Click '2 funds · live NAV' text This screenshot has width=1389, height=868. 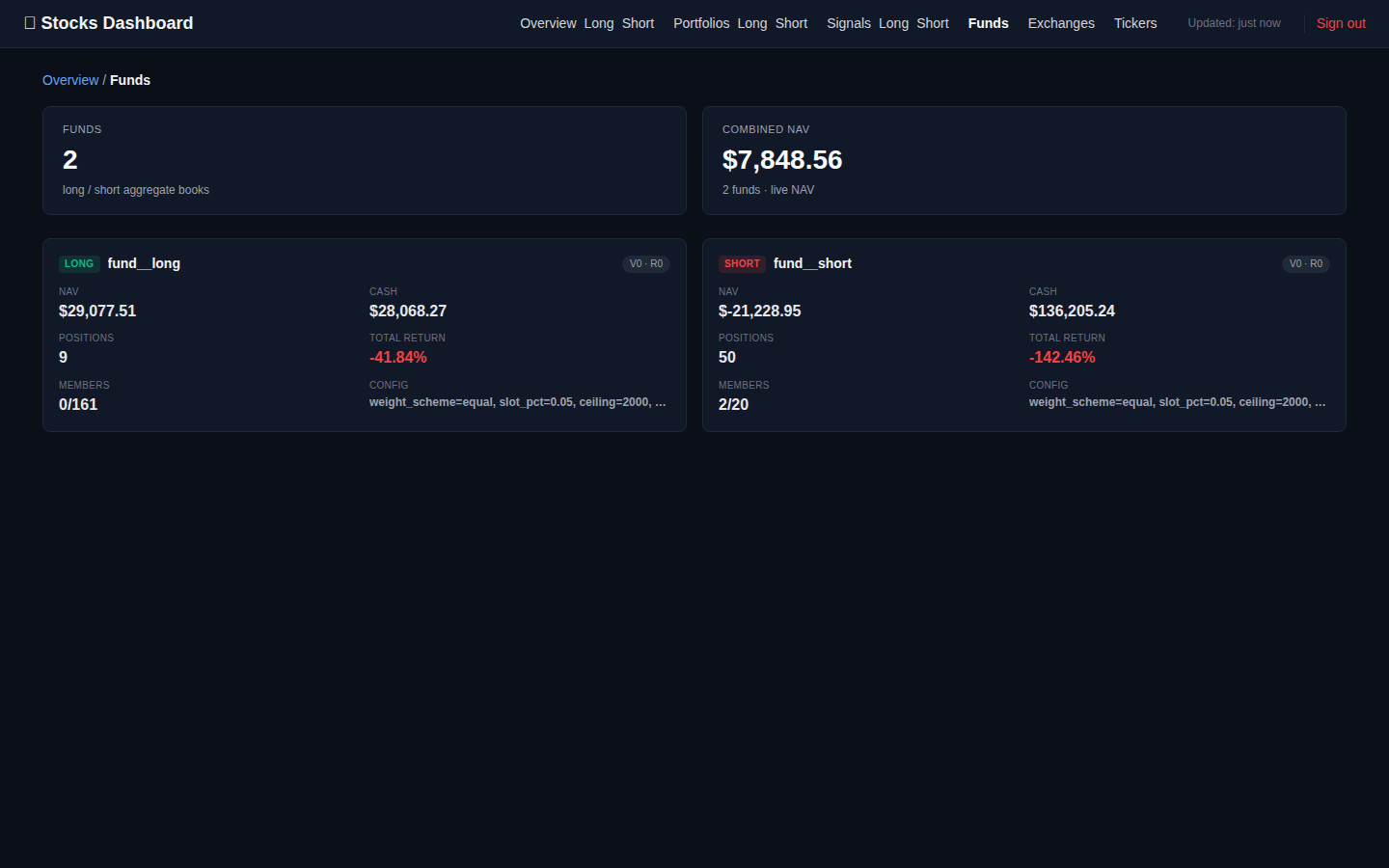[768, 190]
